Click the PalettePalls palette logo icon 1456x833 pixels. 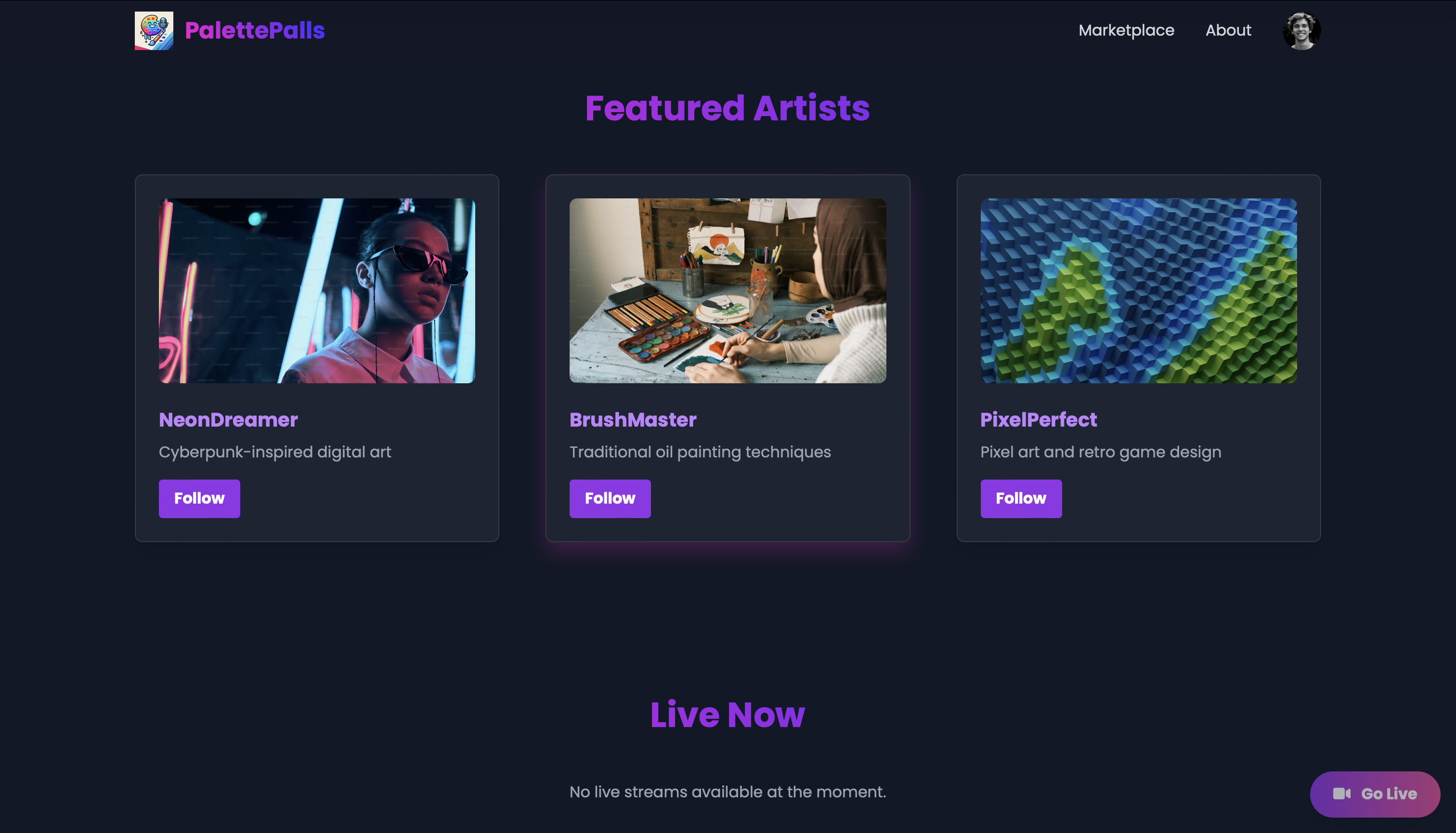(x=154, y=30)
